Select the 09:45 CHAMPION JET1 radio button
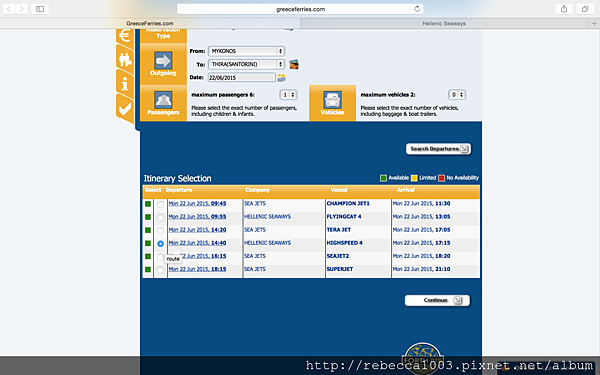 click(x=160, y=204)
